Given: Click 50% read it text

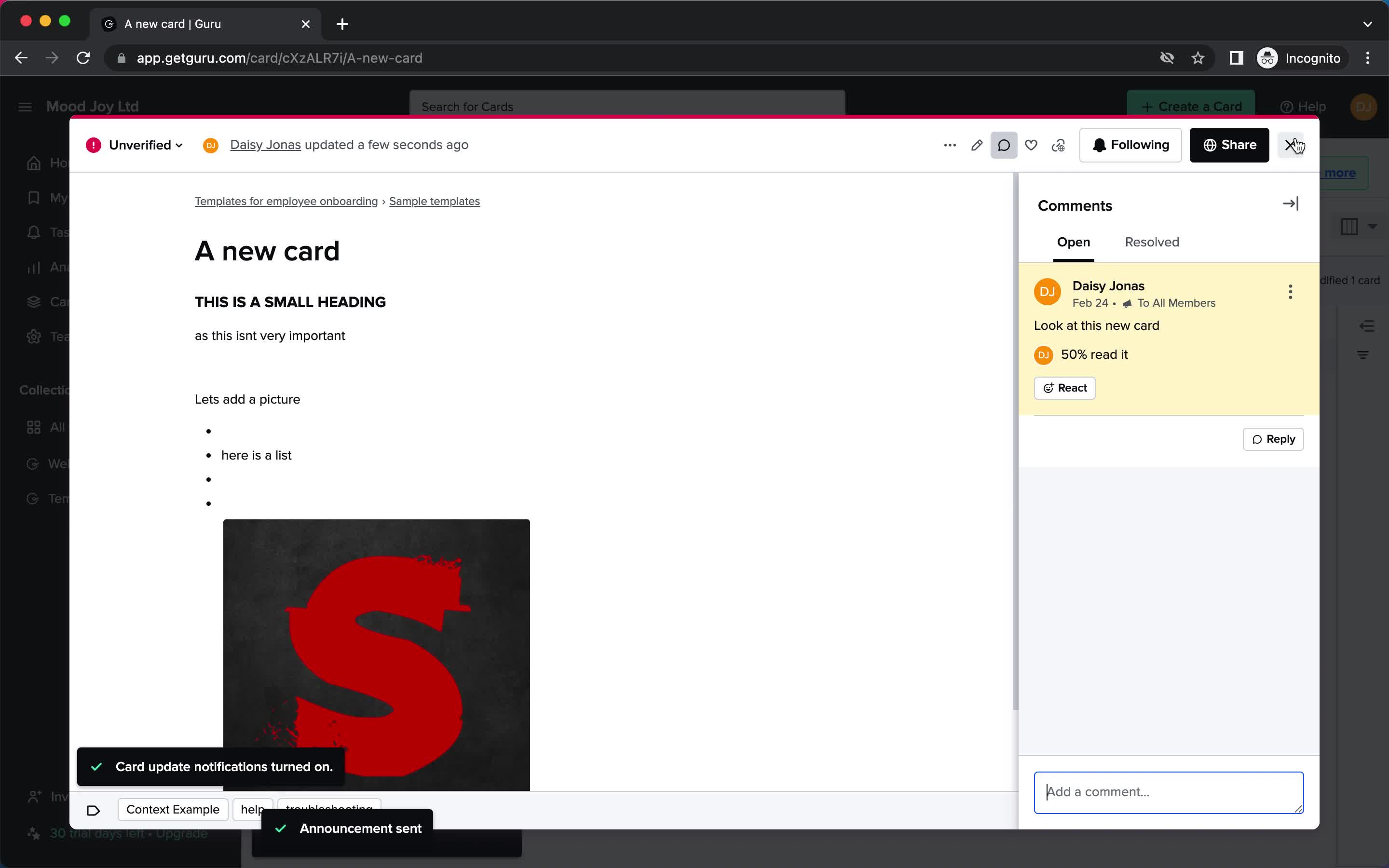Looking at the screenshot, I should click(x=1094, y=355).
